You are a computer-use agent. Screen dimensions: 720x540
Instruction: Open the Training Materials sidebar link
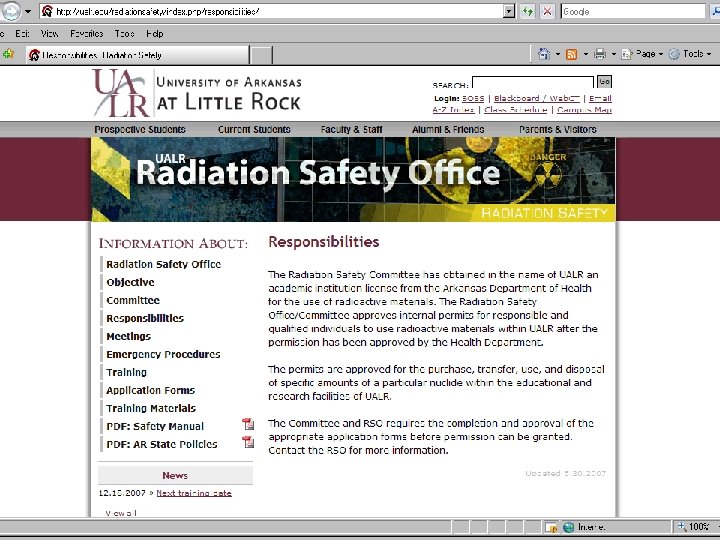coord(151,408)
